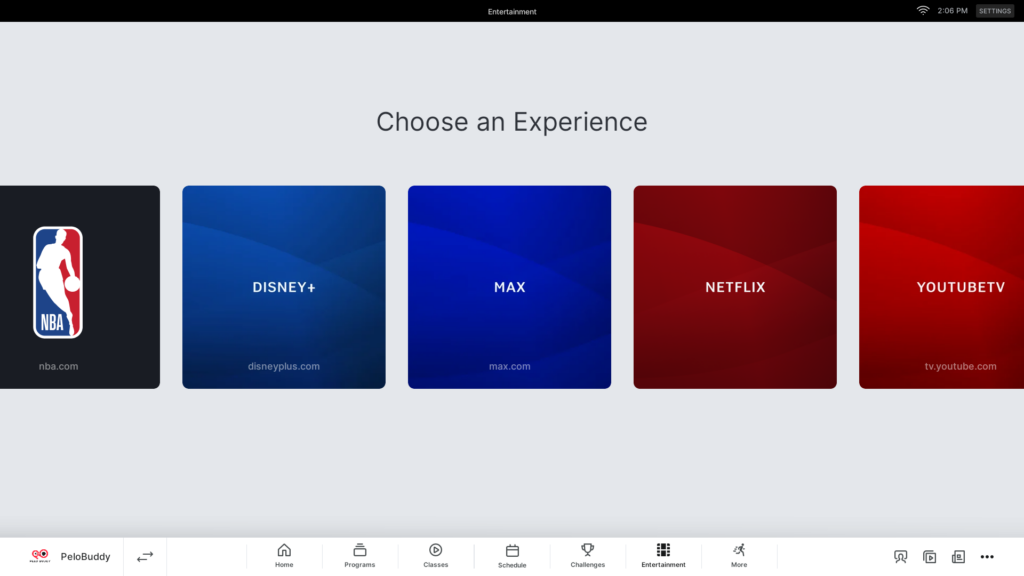The image size is (1024, 576).
Task: Select the Entertainment tab
Action: pos(664,556)
